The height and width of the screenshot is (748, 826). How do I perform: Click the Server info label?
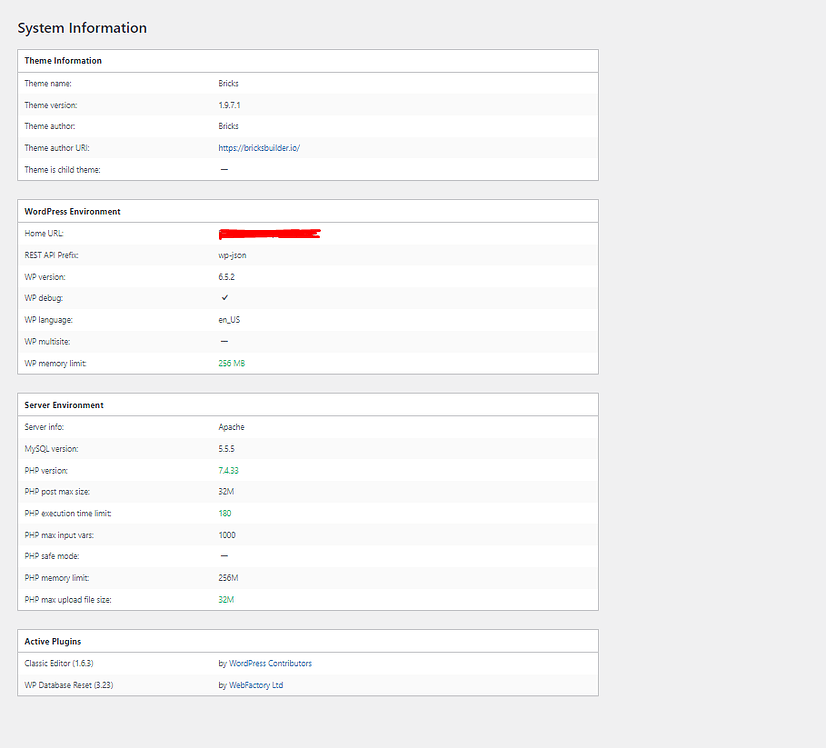tap(44, 427)
